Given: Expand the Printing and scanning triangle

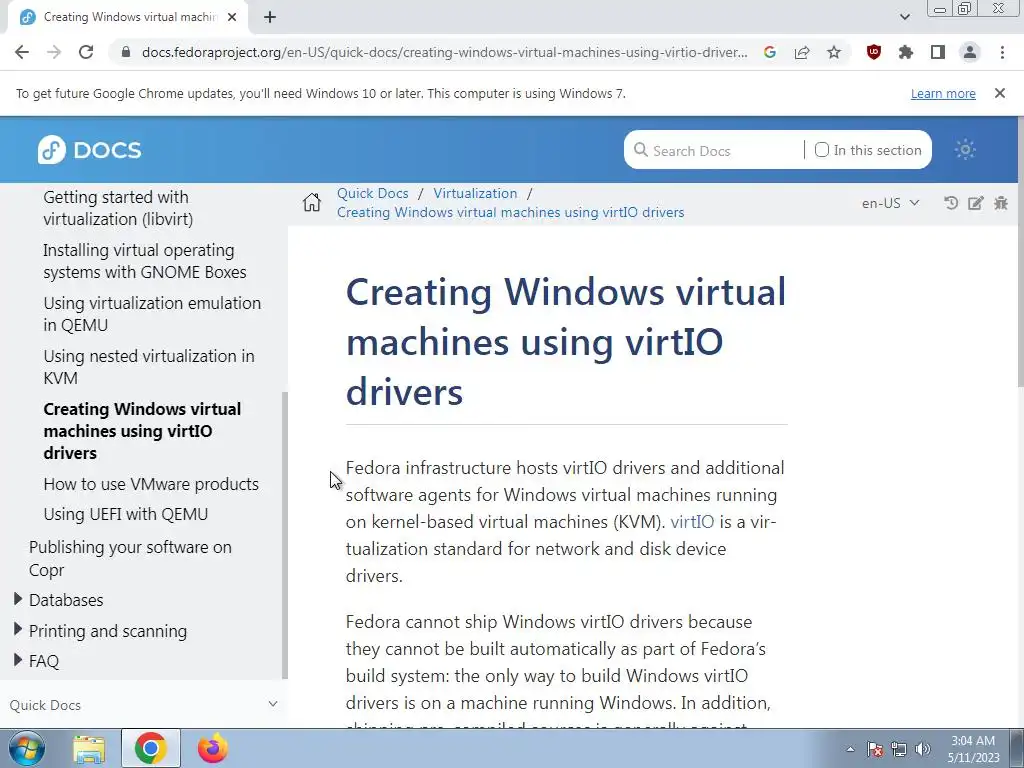Looking at the screenshot, I should [x=18, y=629].
